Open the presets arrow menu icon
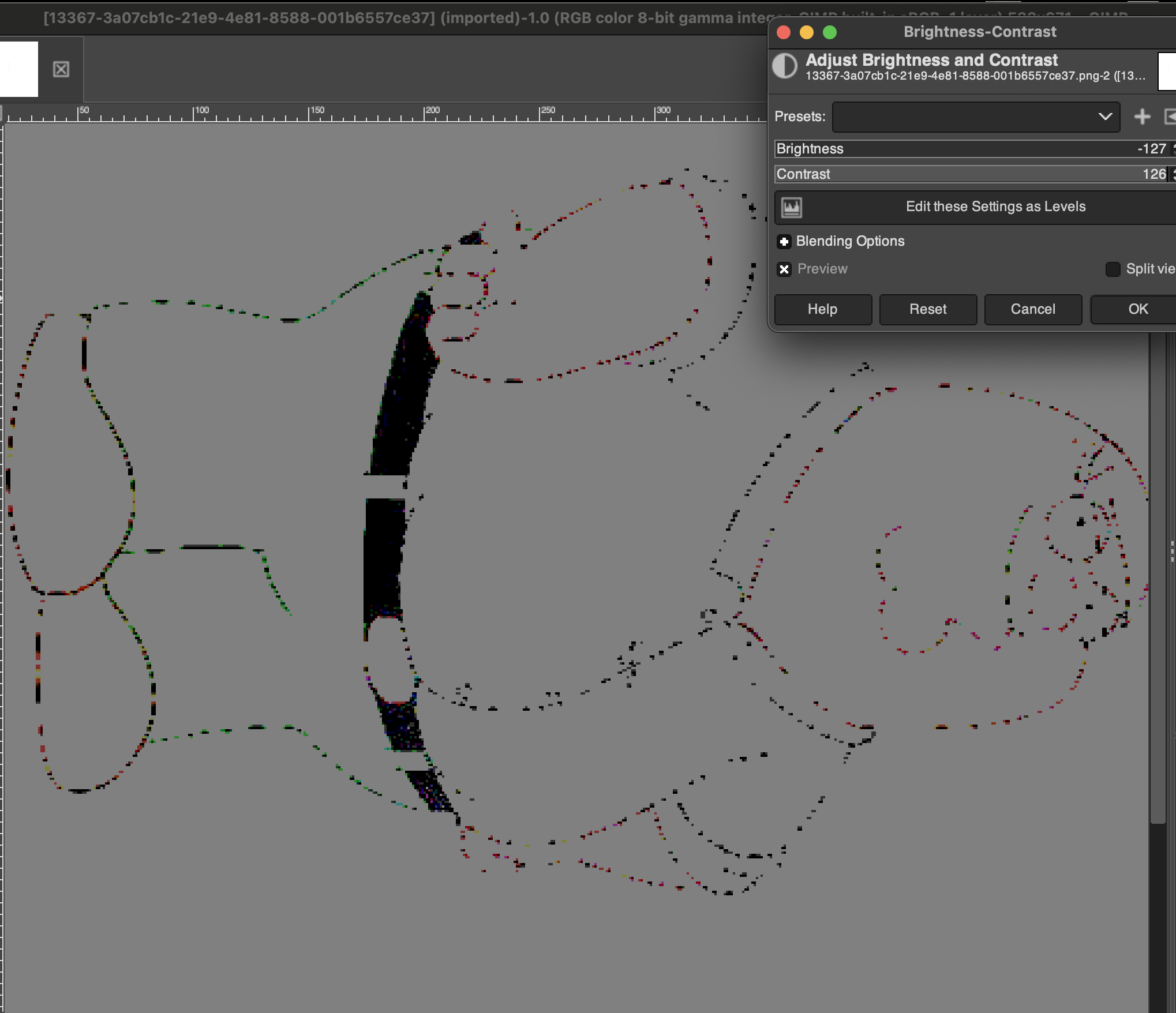Image resolution: width=1176 pixels, height=1013 pixels. point(1170,117)
